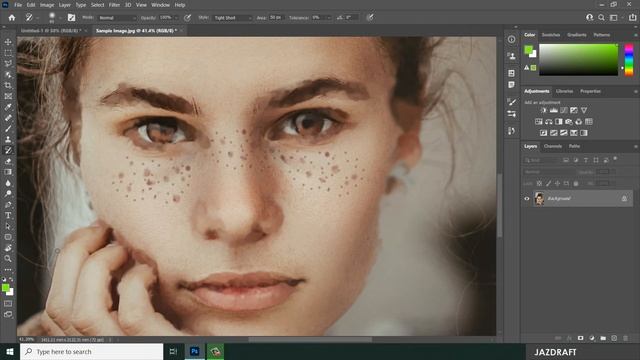The width and height of the screenshot is (640, 360).
Task: Select the Art History Brush tool
Action: click(8, 150)
